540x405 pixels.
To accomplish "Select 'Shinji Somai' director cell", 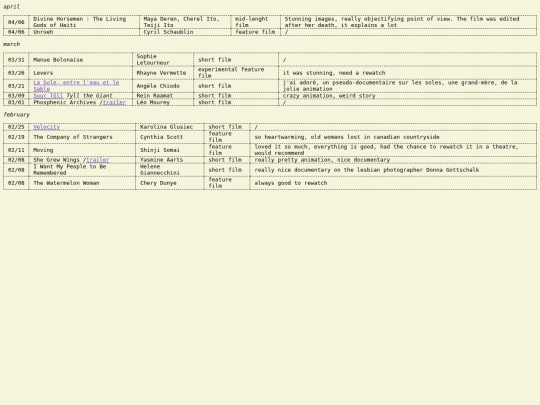I will tap(170, 150).
